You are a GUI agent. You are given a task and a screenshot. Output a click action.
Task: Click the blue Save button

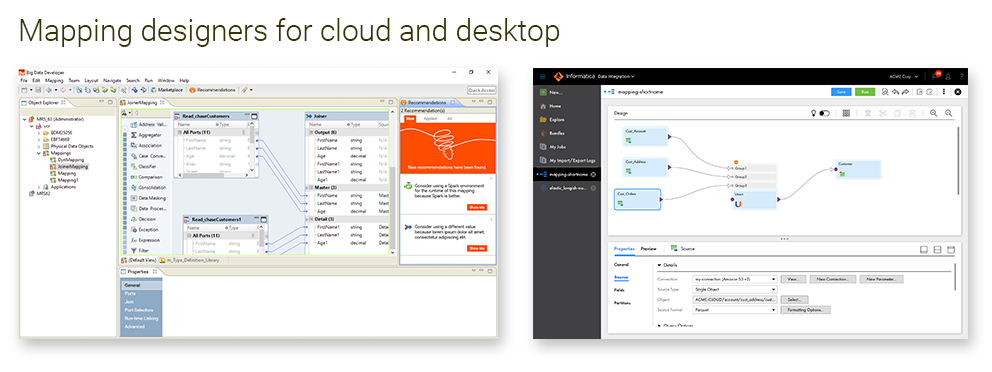tap(841, 92)
